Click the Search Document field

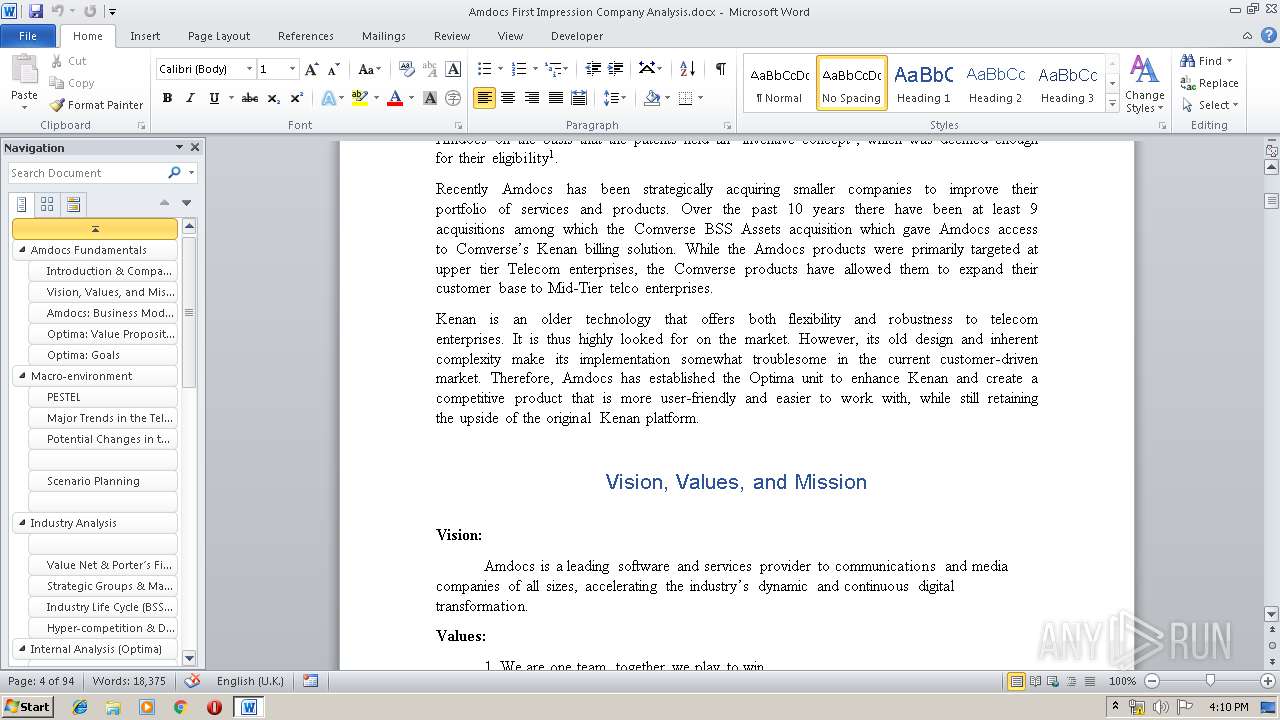click(86, 173)
